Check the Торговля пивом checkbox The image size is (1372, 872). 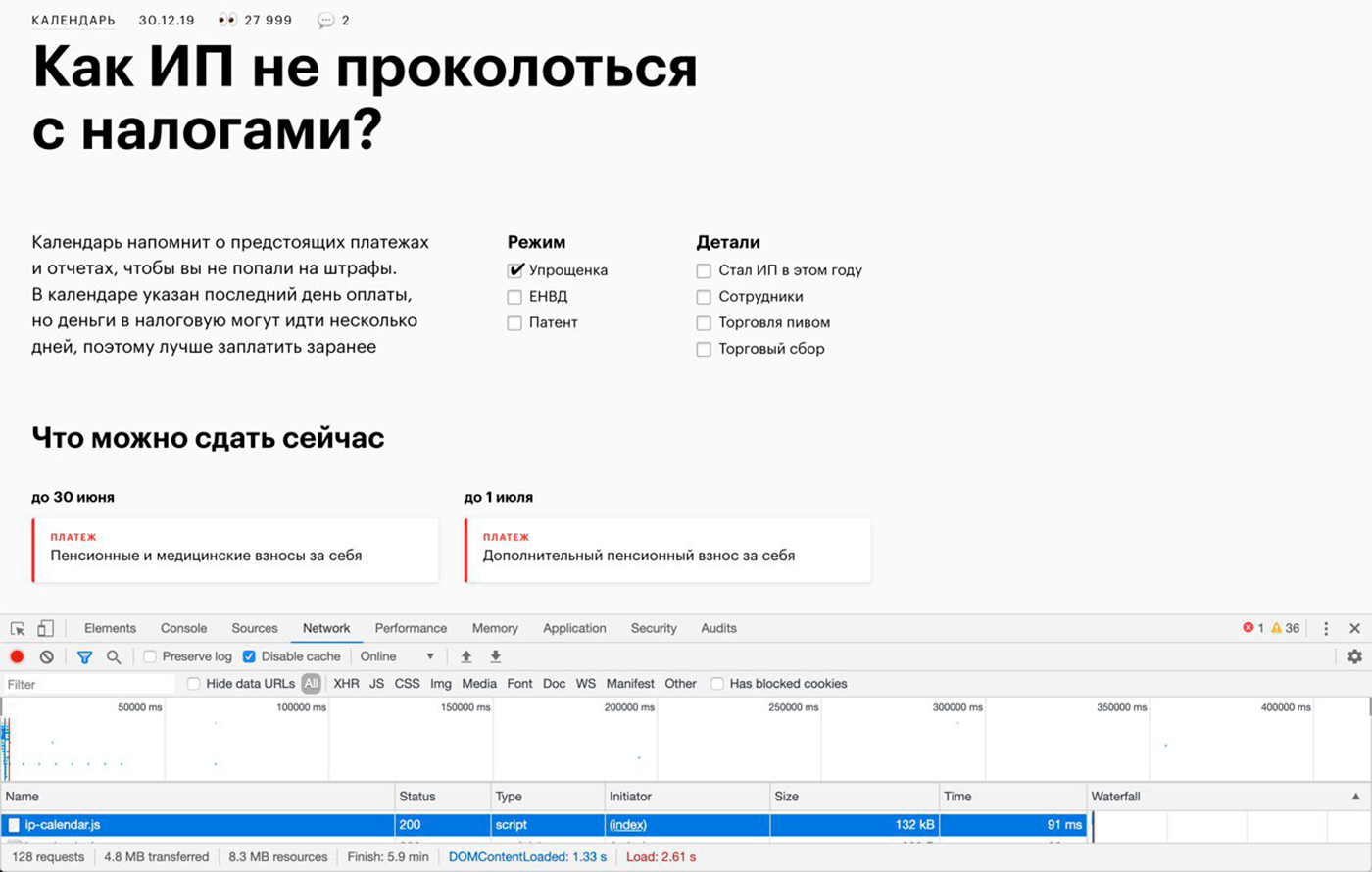tap(704, 323)
